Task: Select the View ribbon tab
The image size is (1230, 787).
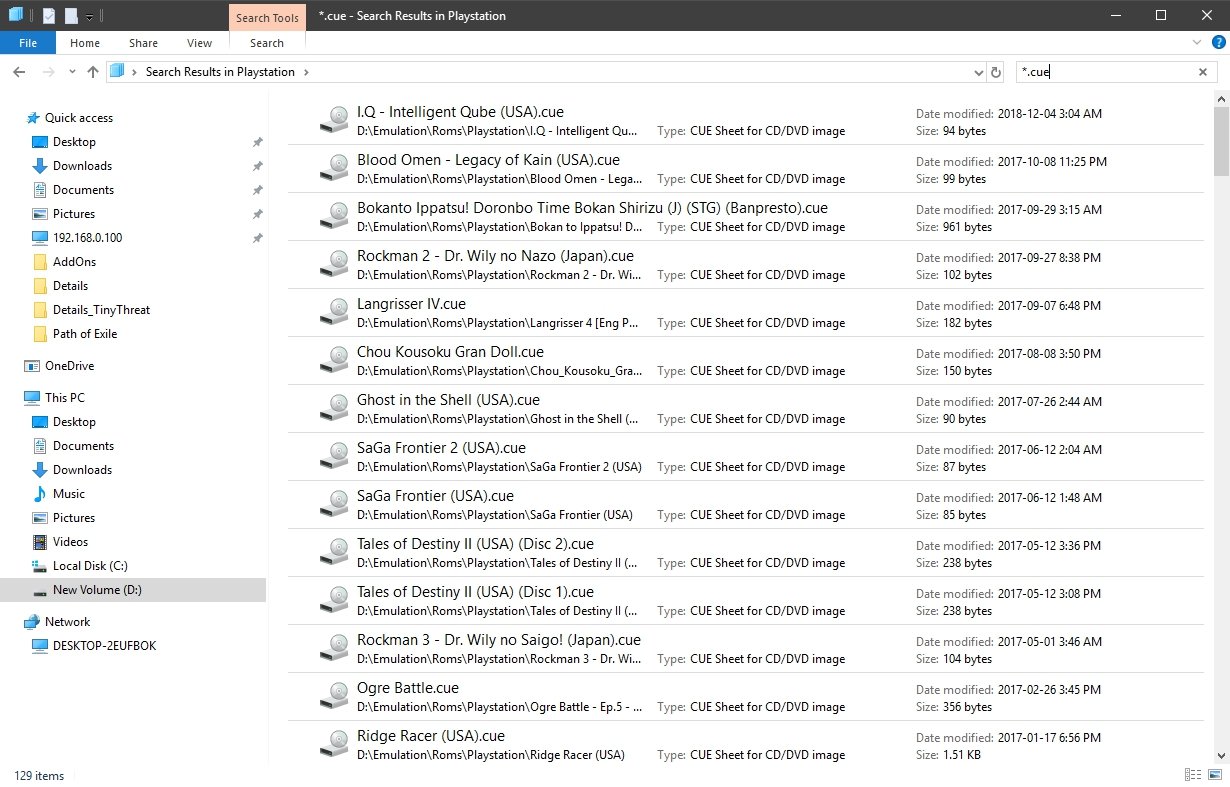Action: pos(200,43)
